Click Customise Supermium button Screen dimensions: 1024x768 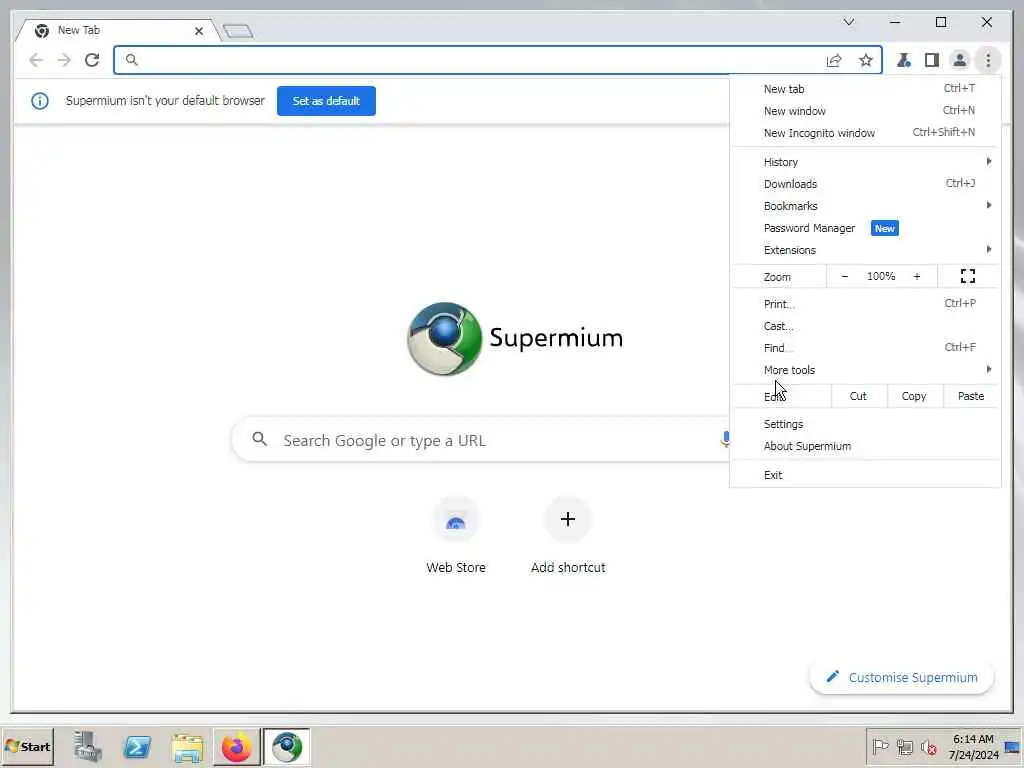tap(902, 677)
